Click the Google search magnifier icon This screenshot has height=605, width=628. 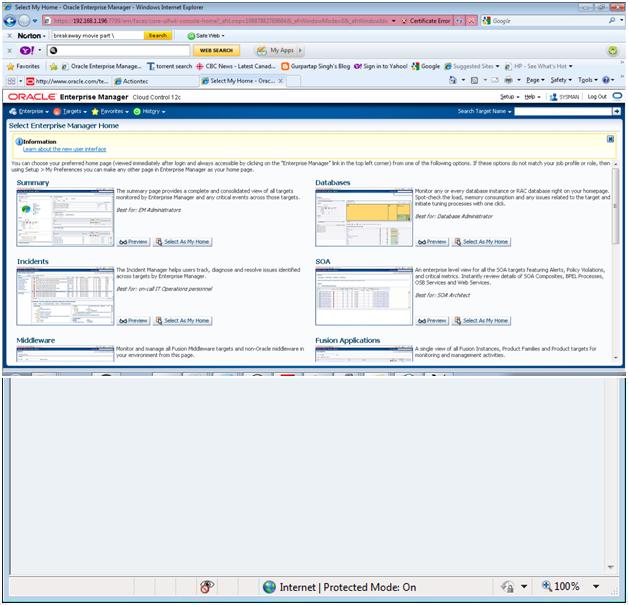(612, 20)
